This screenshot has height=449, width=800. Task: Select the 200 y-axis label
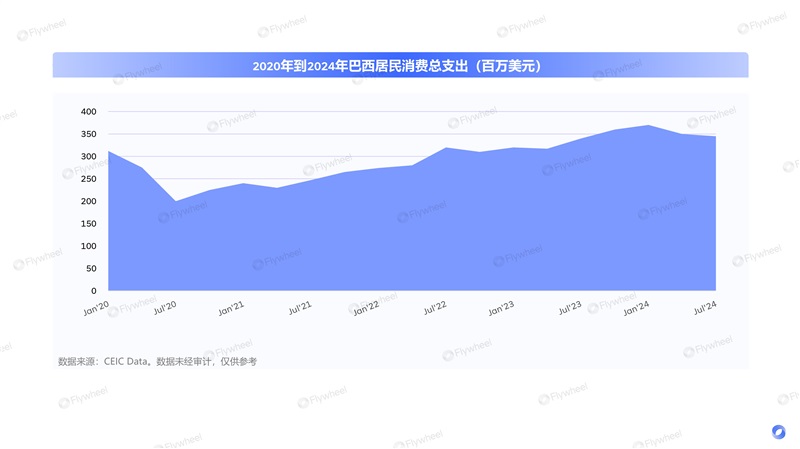[x=88, y=202]
